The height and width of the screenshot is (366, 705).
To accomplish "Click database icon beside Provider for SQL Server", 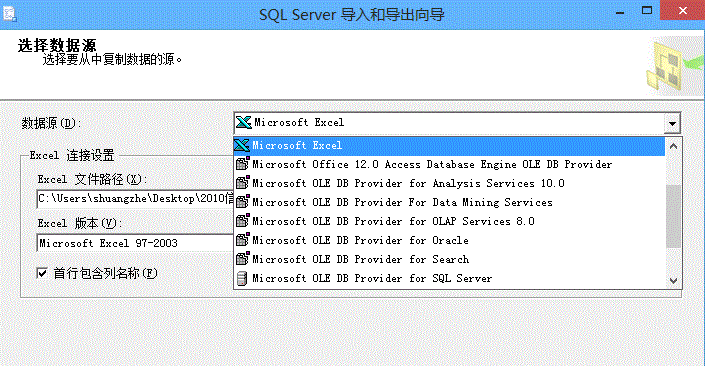I will [242, 278].
